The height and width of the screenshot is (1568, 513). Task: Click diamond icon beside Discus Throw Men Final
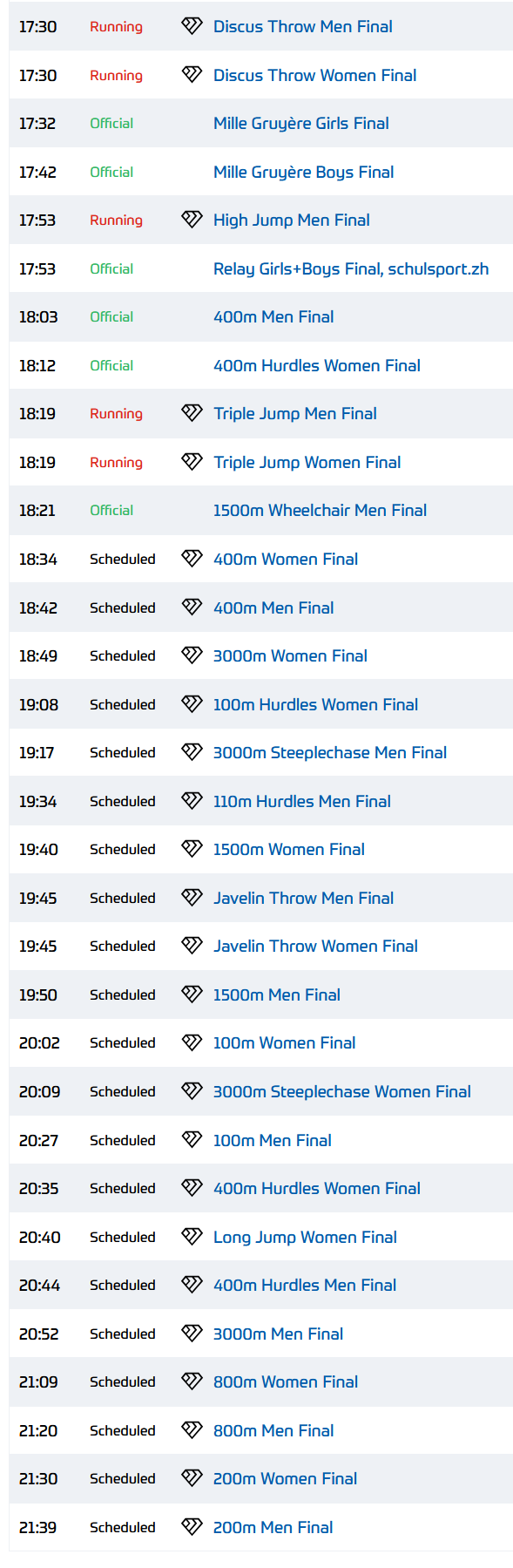tap(192, 26)
